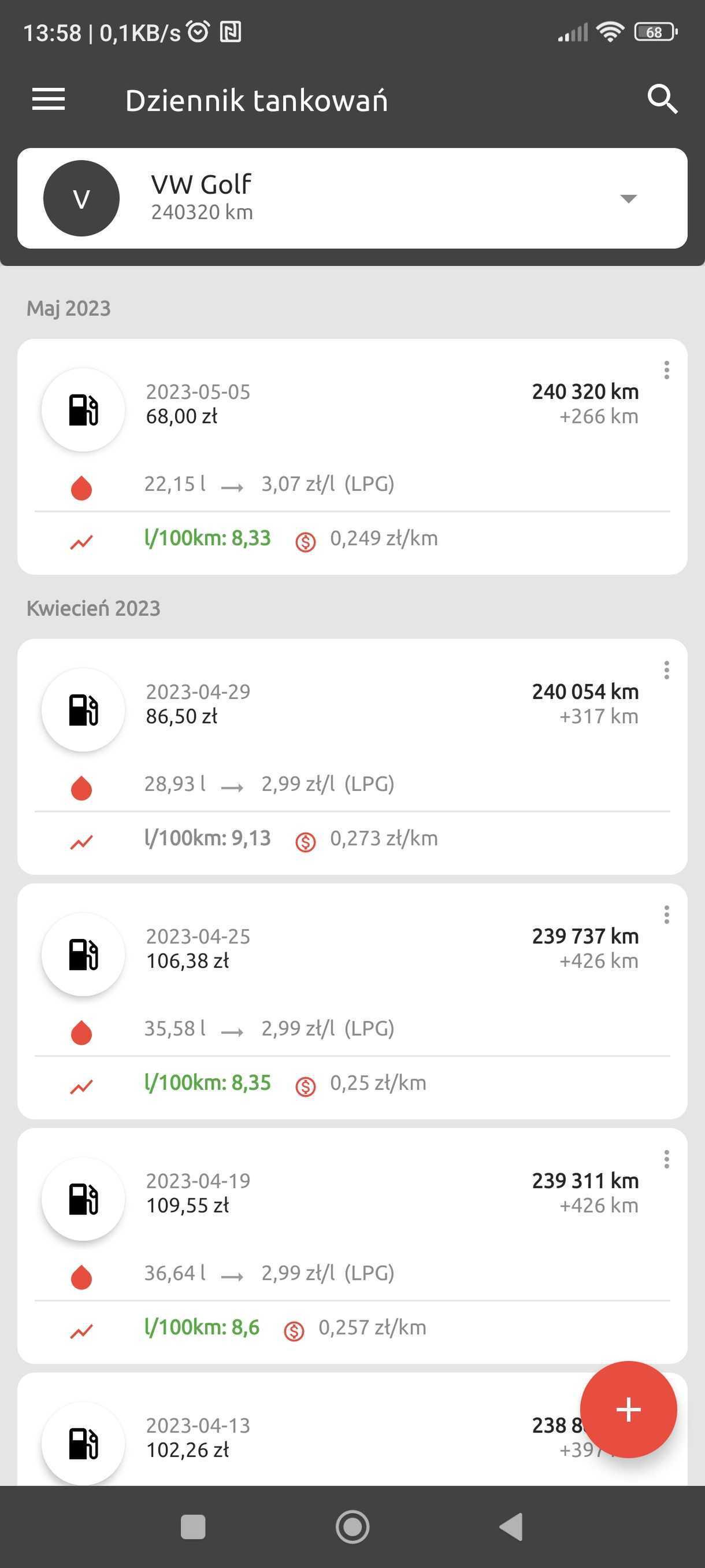Open options menu for 240 054 km entry
This screenshot has width=705, height=1568.
coord(667,670)
